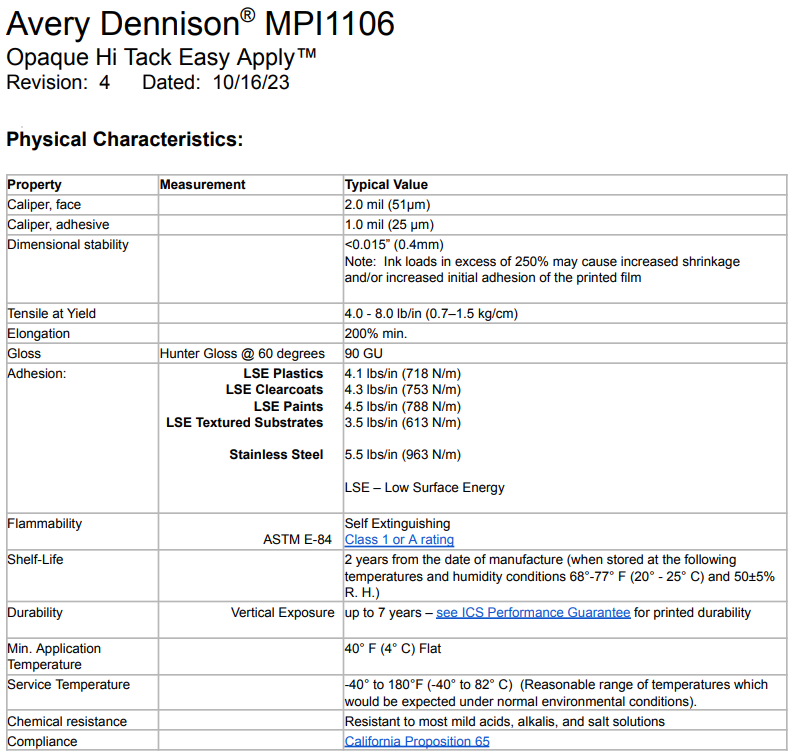The width and height of the screenshot is (793, 754).
Task: Click the LSE Paints label
Action: pos(288,407)
